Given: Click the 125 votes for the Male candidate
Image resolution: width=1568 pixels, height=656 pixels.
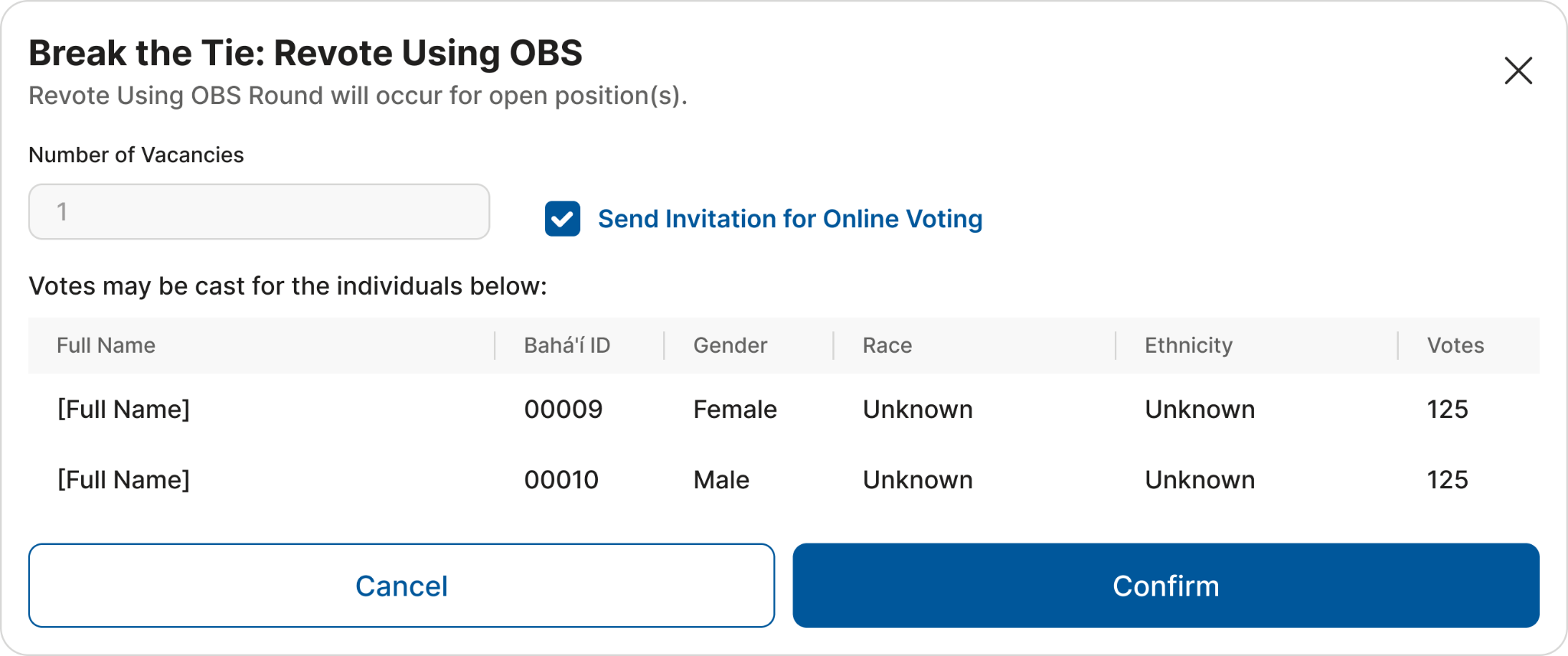Looking at the screenshot, I should 1447,480.
